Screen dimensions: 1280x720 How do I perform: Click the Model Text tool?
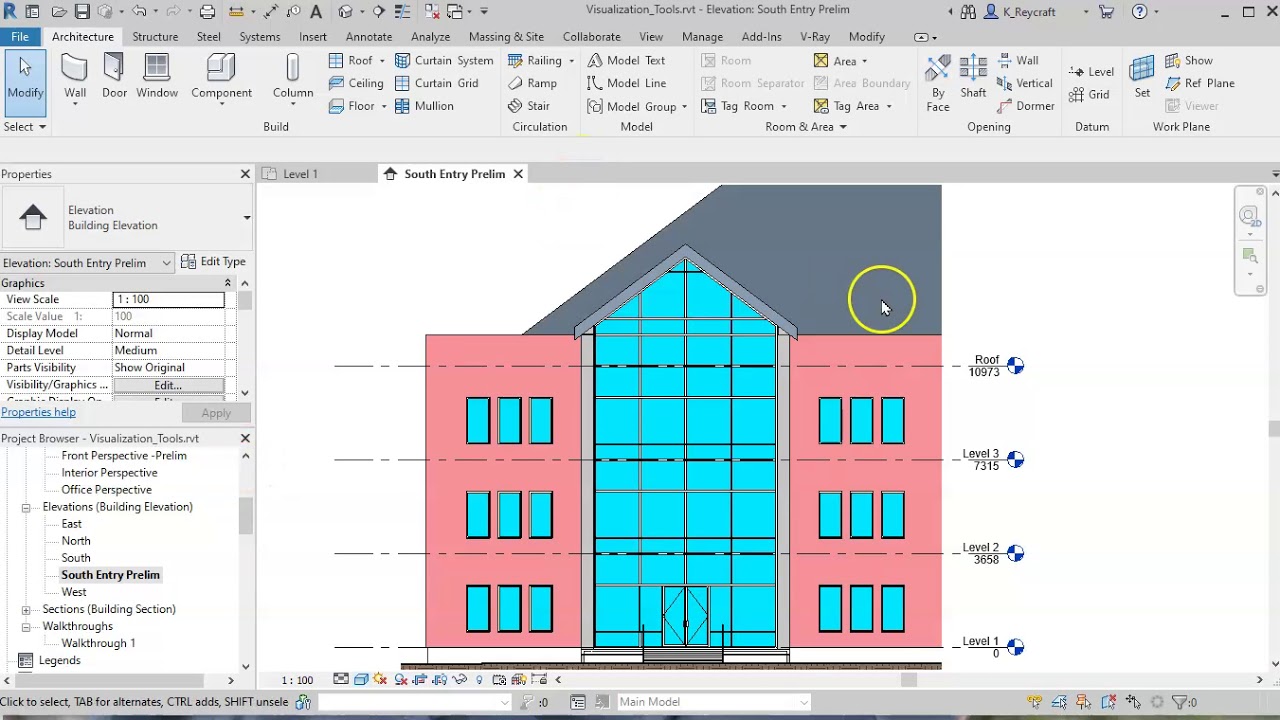point(626,60)
